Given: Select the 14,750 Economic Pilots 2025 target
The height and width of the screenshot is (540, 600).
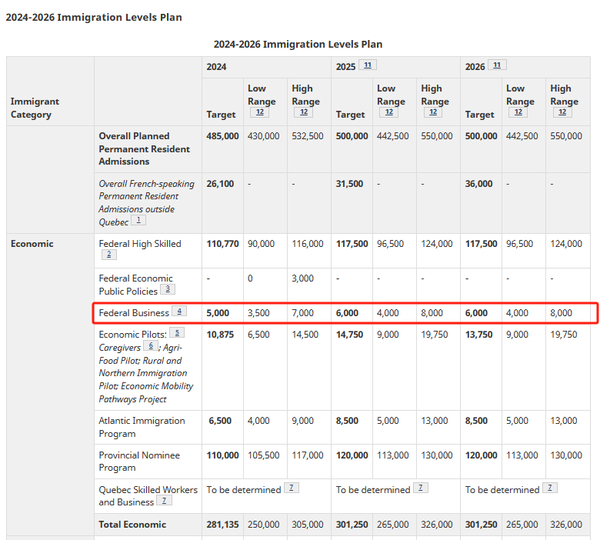Looking at the screenshot, I should point(349,334).
